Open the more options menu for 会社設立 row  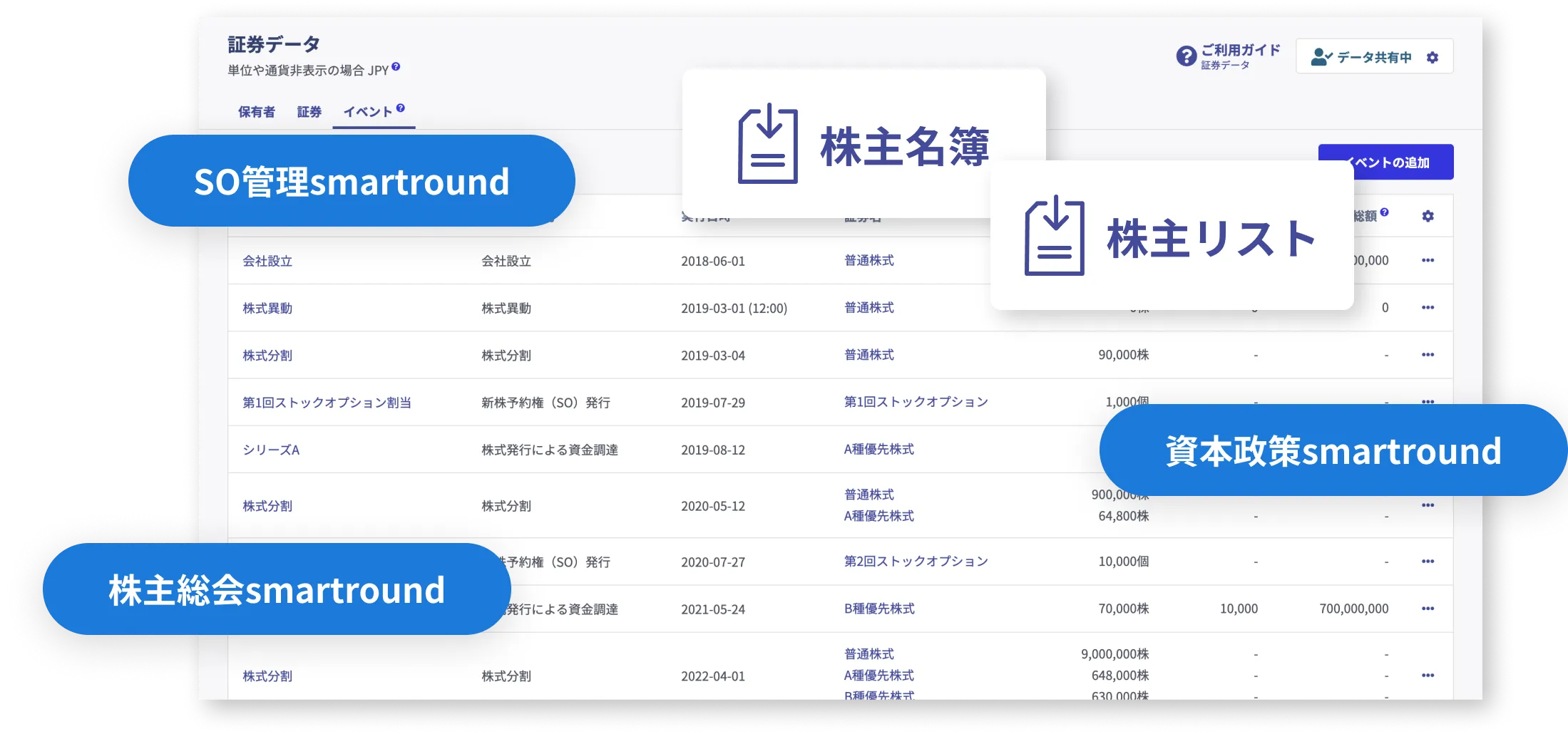click(x=1428, y=261)
